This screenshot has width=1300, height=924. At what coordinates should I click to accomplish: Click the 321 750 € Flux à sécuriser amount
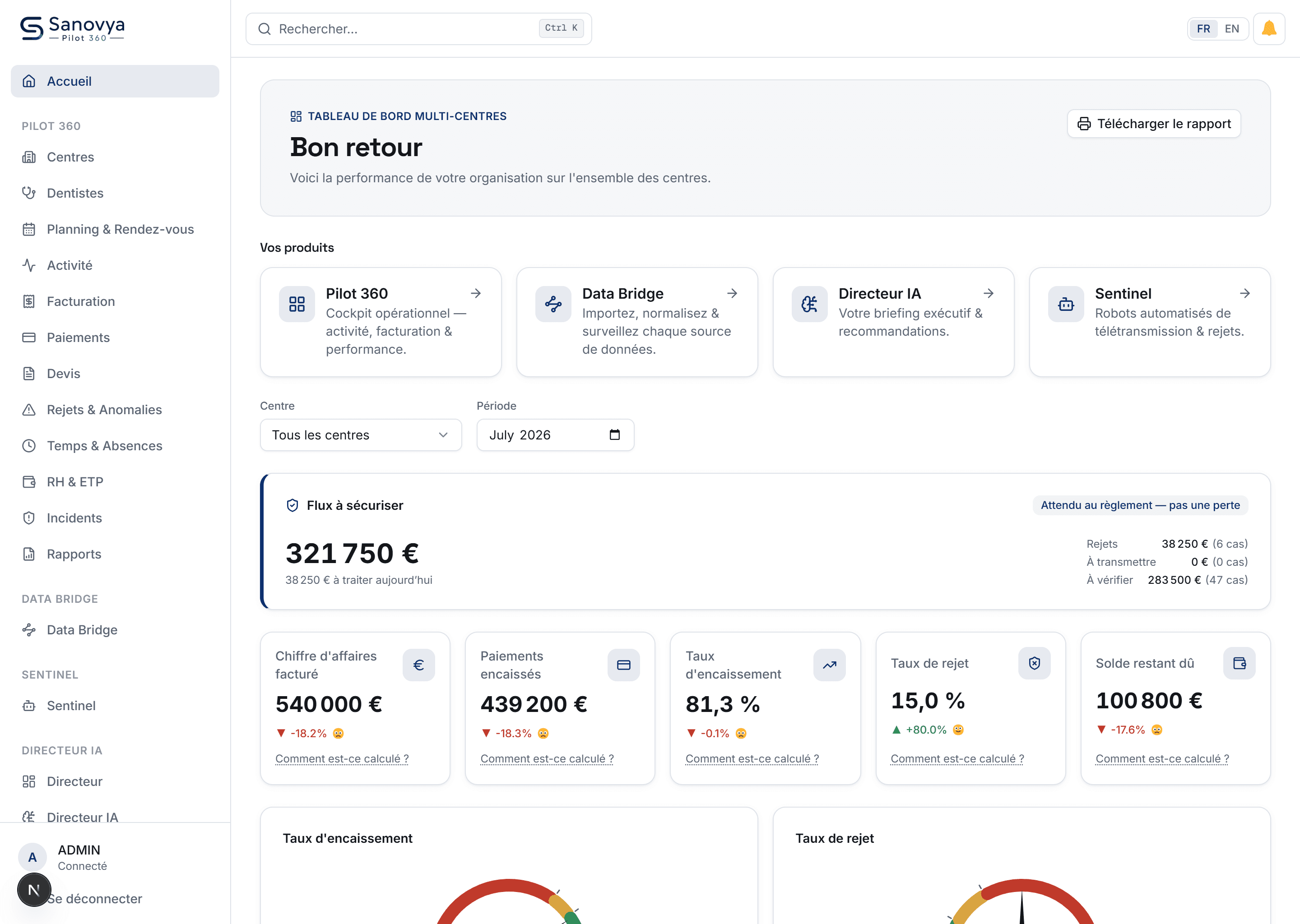pyautogui.click(x=352, y=553)
